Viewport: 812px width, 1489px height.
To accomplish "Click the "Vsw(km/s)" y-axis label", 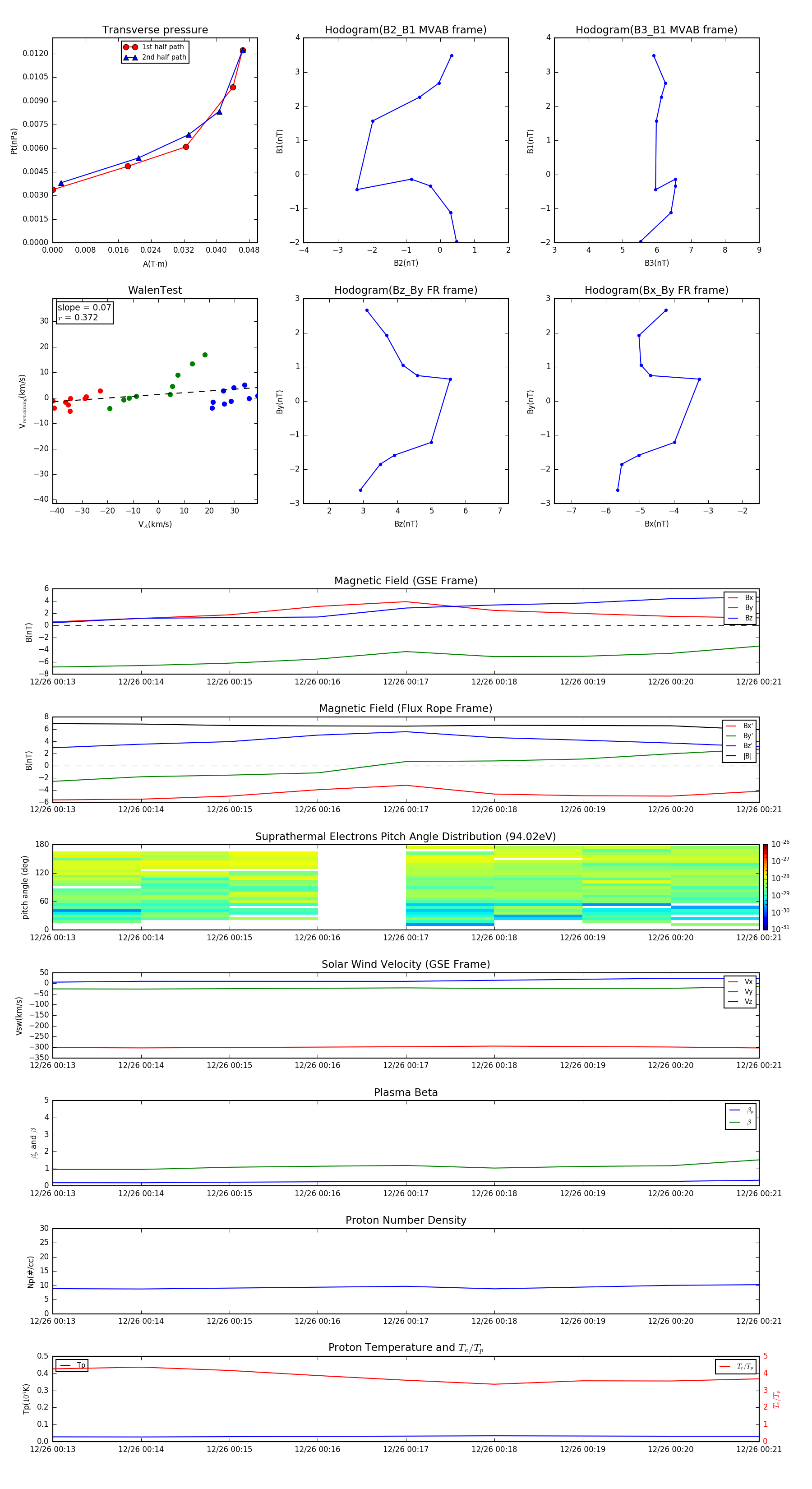I will click(x=18, y=1016).
